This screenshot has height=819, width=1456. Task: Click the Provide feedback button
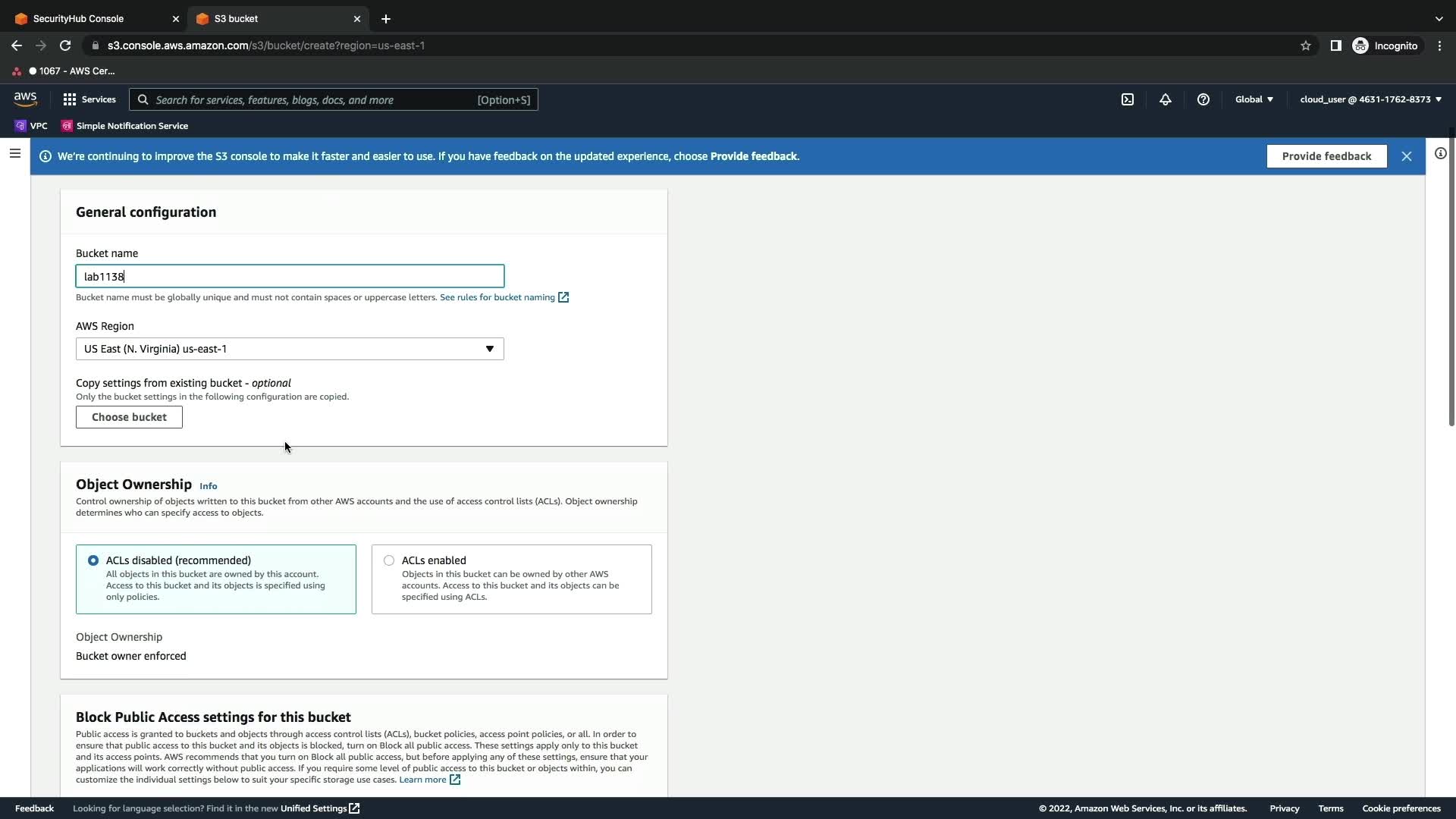click(x=1326, y=156)
